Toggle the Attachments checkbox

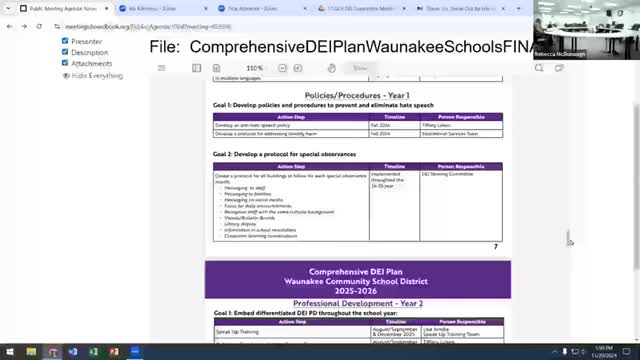65,63
